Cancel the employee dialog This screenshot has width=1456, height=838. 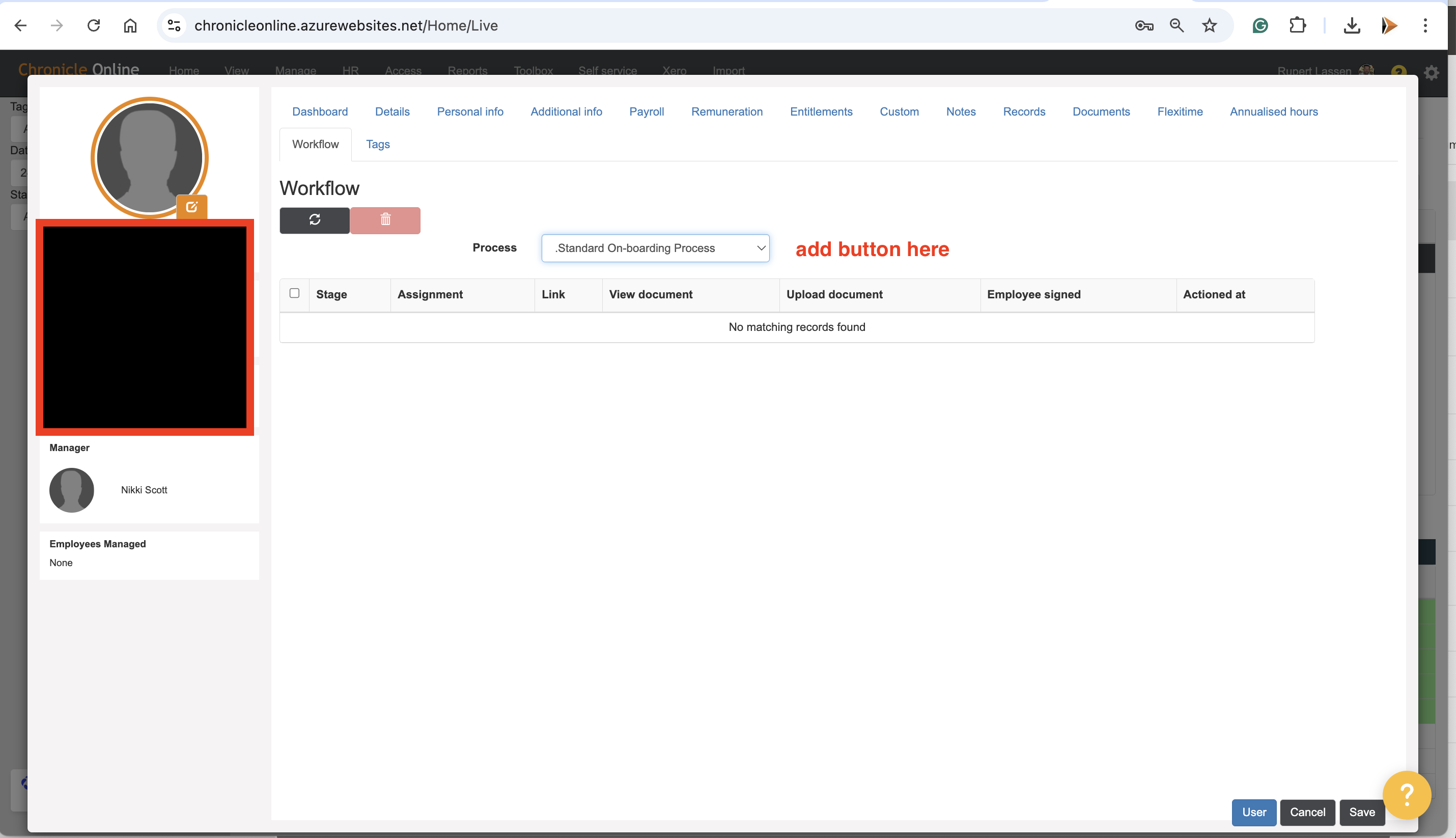pos(1307,812)
